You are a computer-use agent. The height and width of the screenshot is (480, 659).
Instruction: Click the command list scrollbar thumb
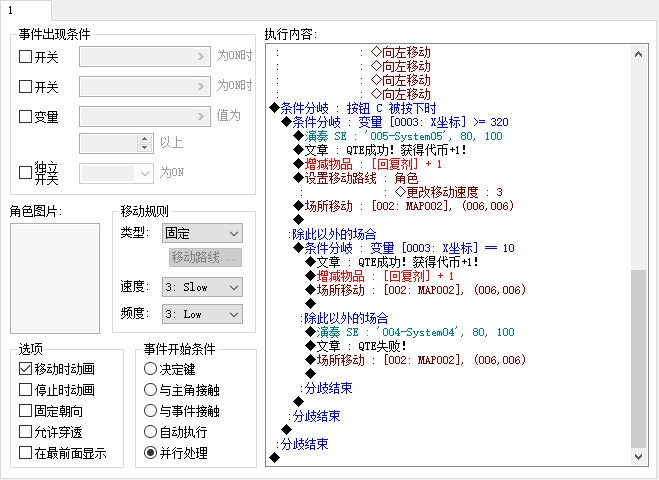638,359
